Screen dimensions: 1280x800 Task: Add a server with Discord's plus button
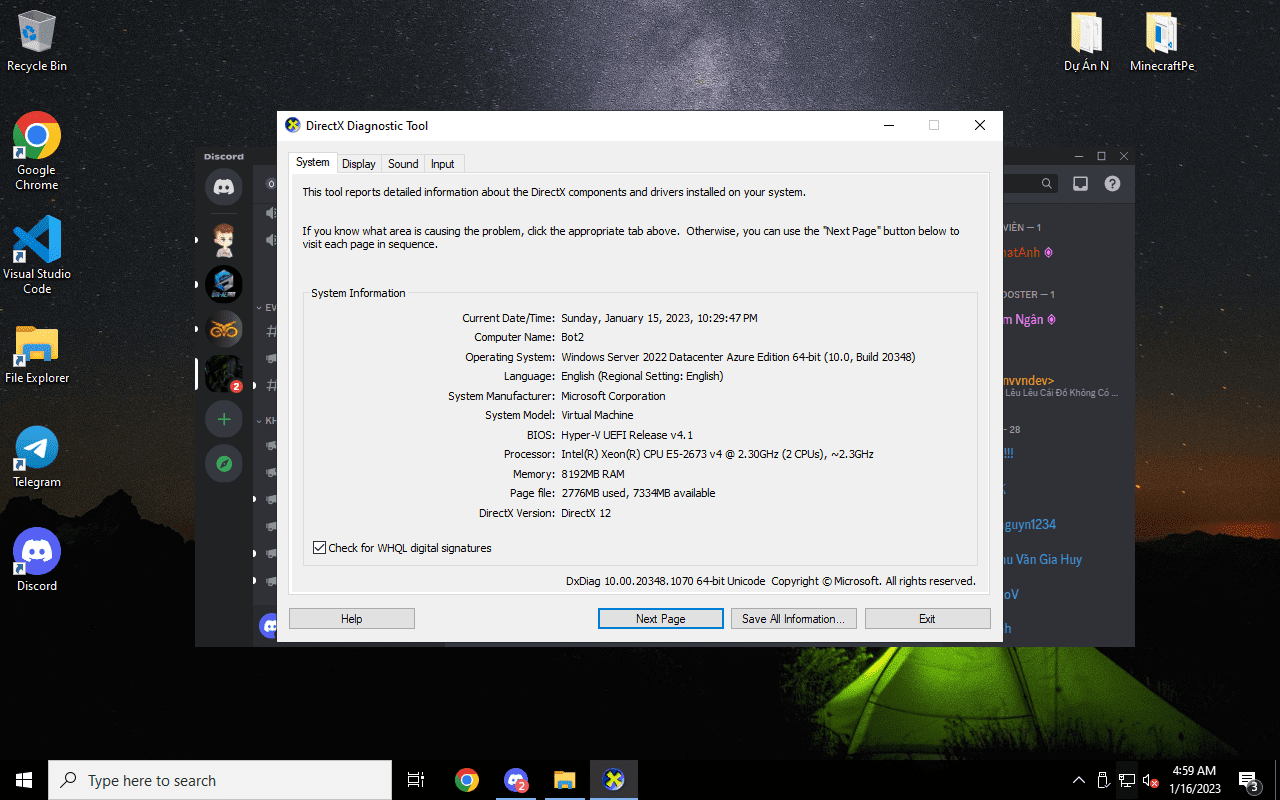tap(224, 419)
